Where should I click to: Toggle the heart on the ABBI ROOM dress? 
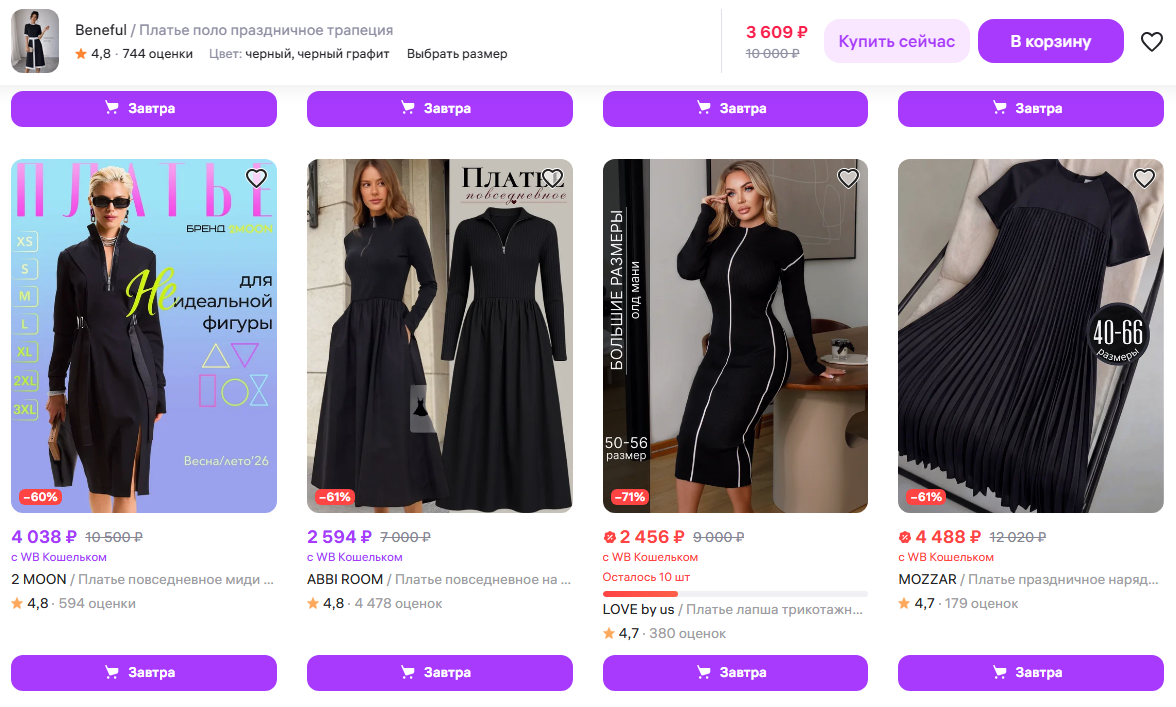552,178
